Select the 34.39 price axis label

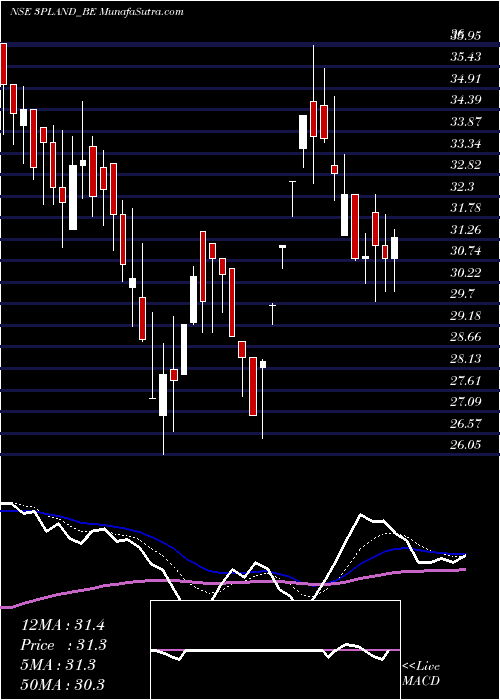point(466,100)
